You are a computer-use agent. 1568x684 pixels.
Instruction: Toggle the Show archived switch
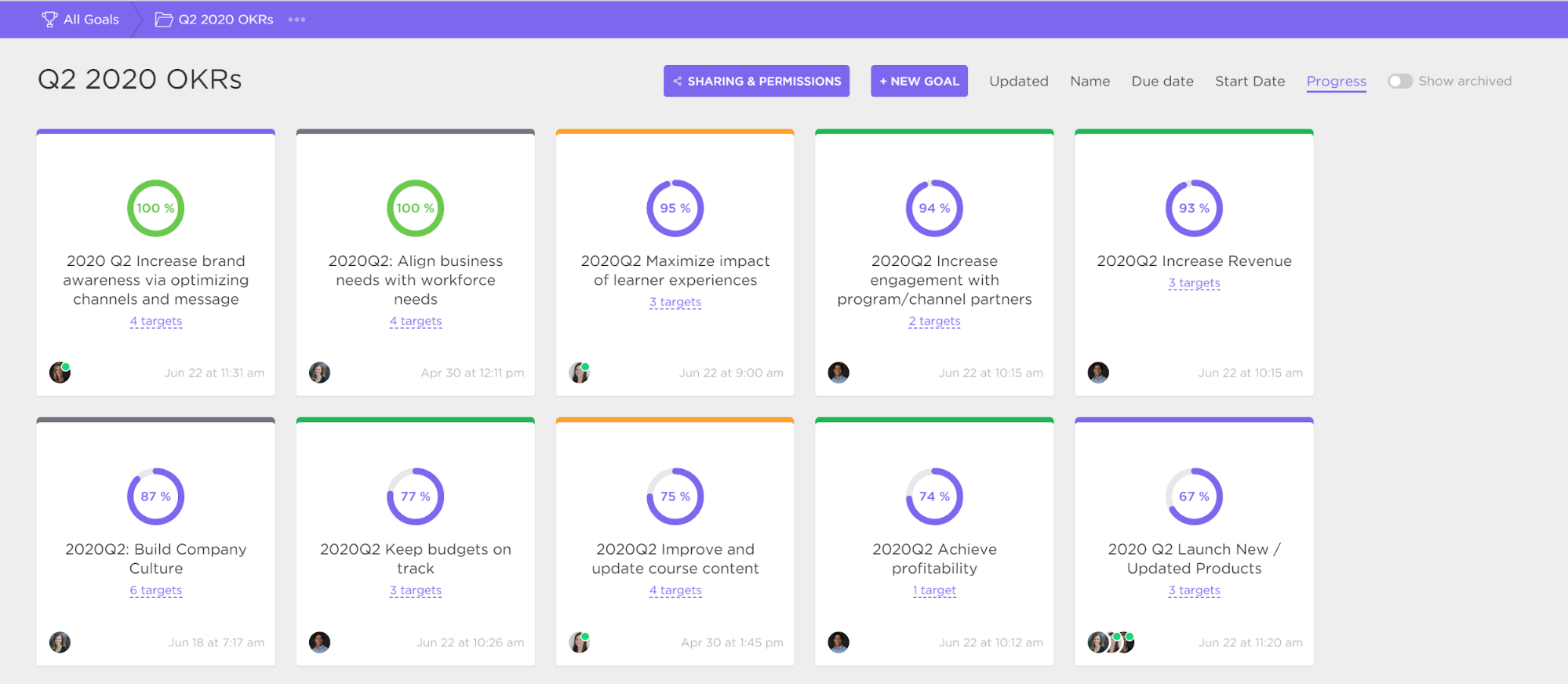(1399, 81)
